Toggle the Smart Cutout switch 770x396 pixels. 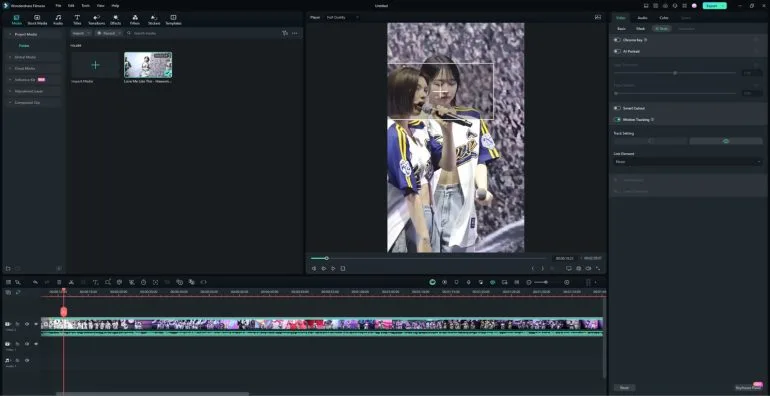[x=617, y=108]
